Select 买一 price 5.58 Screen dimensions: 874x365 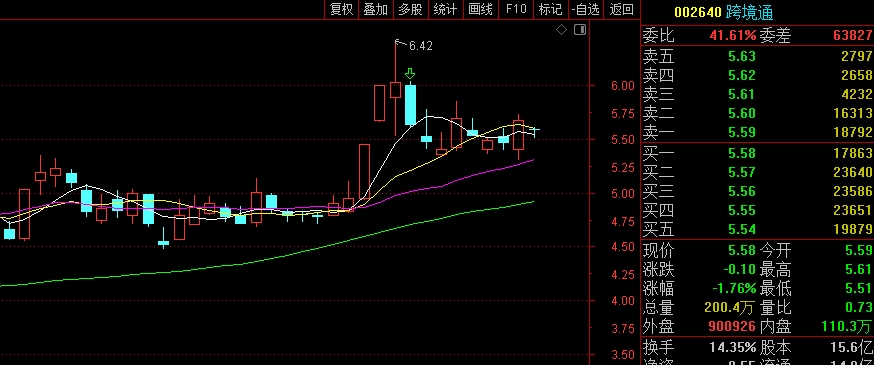pos(741,153)
